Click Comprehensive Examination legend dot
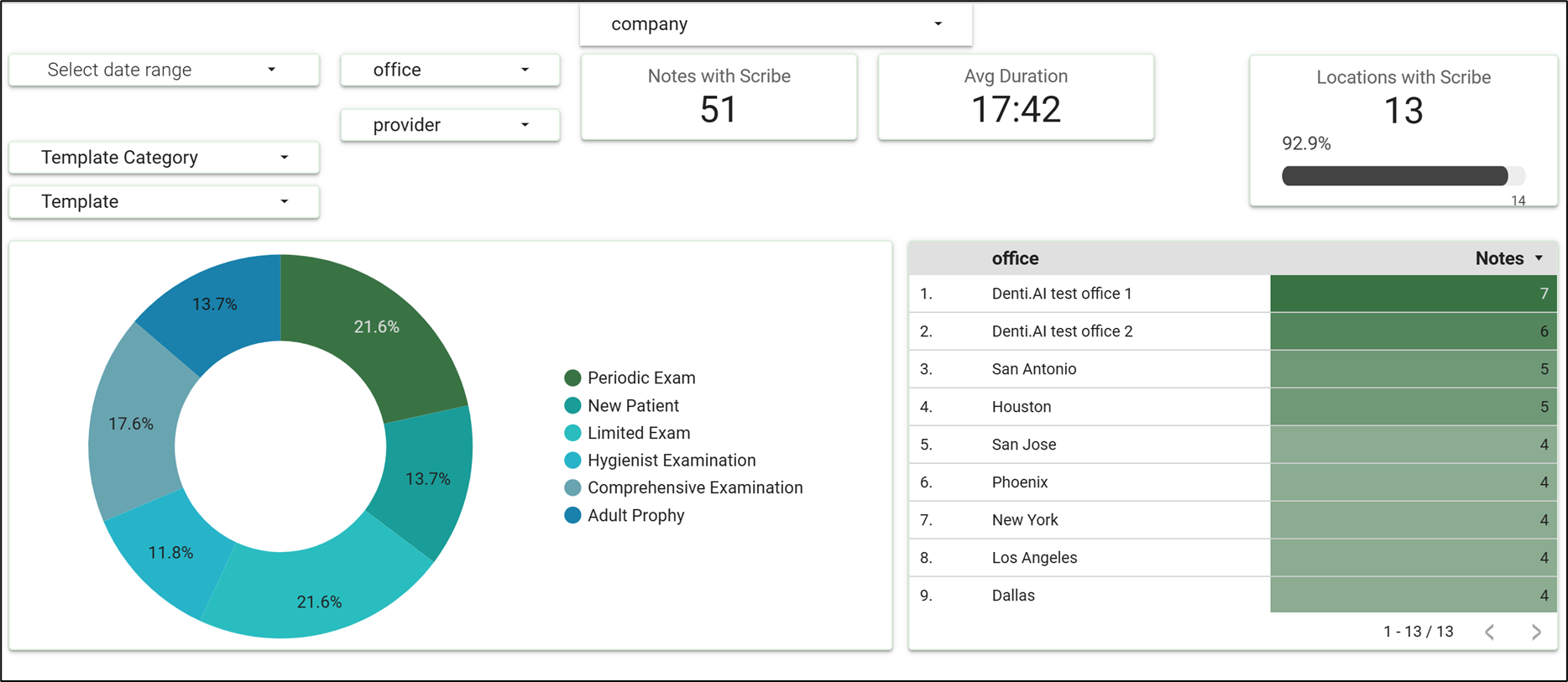Image resolution: width=1568 pixels, height=682 pixels. pyautogui.click(x=572, y=487)
